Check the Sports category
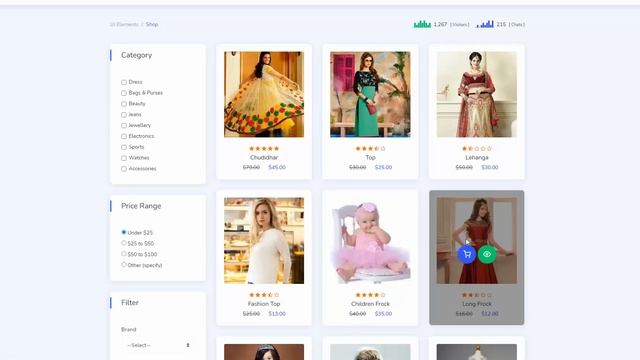This screenshot has width=640, height=360. click(x=124, y=147)
